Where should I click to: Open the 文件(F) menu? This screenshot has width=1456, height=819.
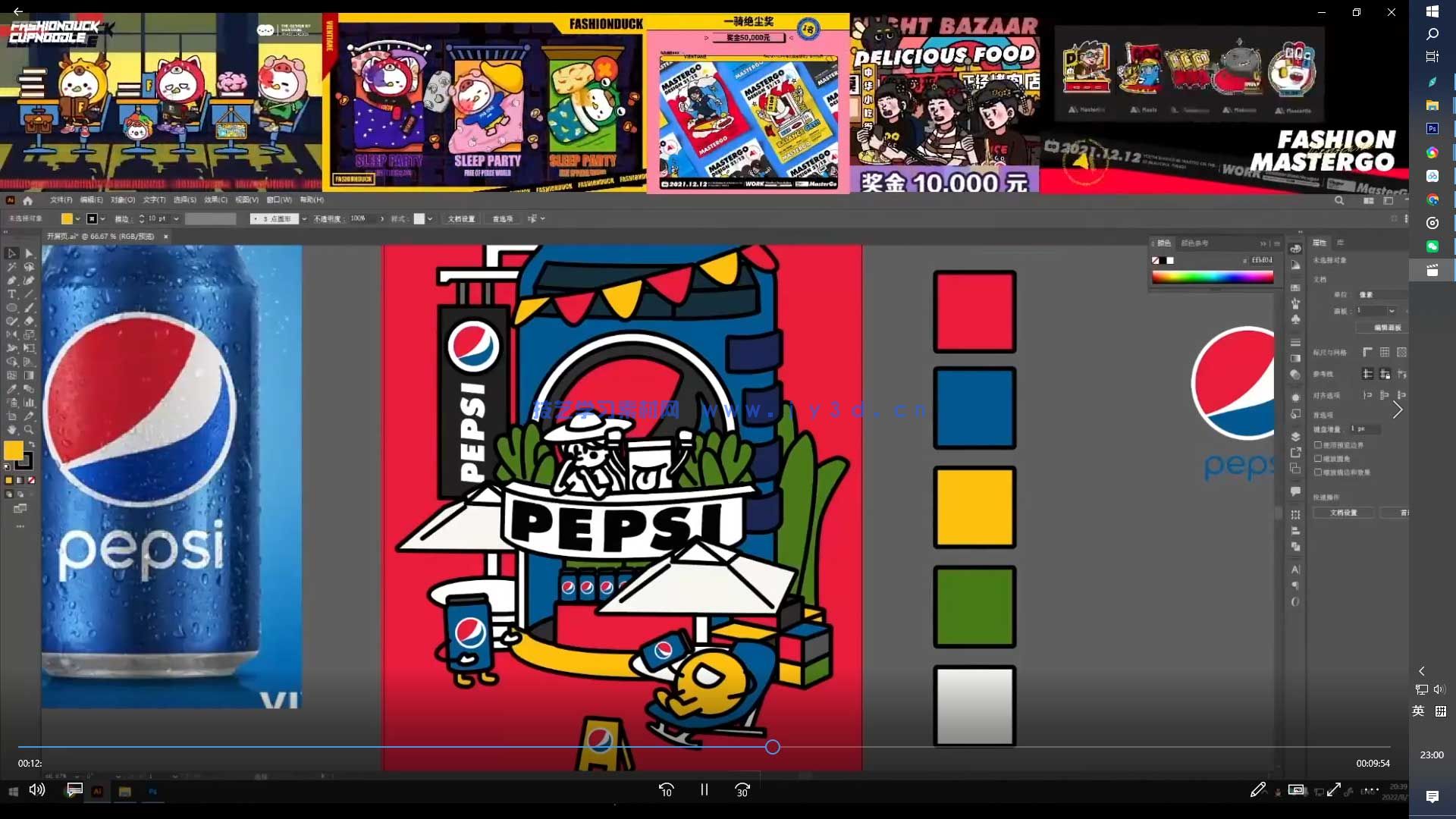[x=61, y=200]
